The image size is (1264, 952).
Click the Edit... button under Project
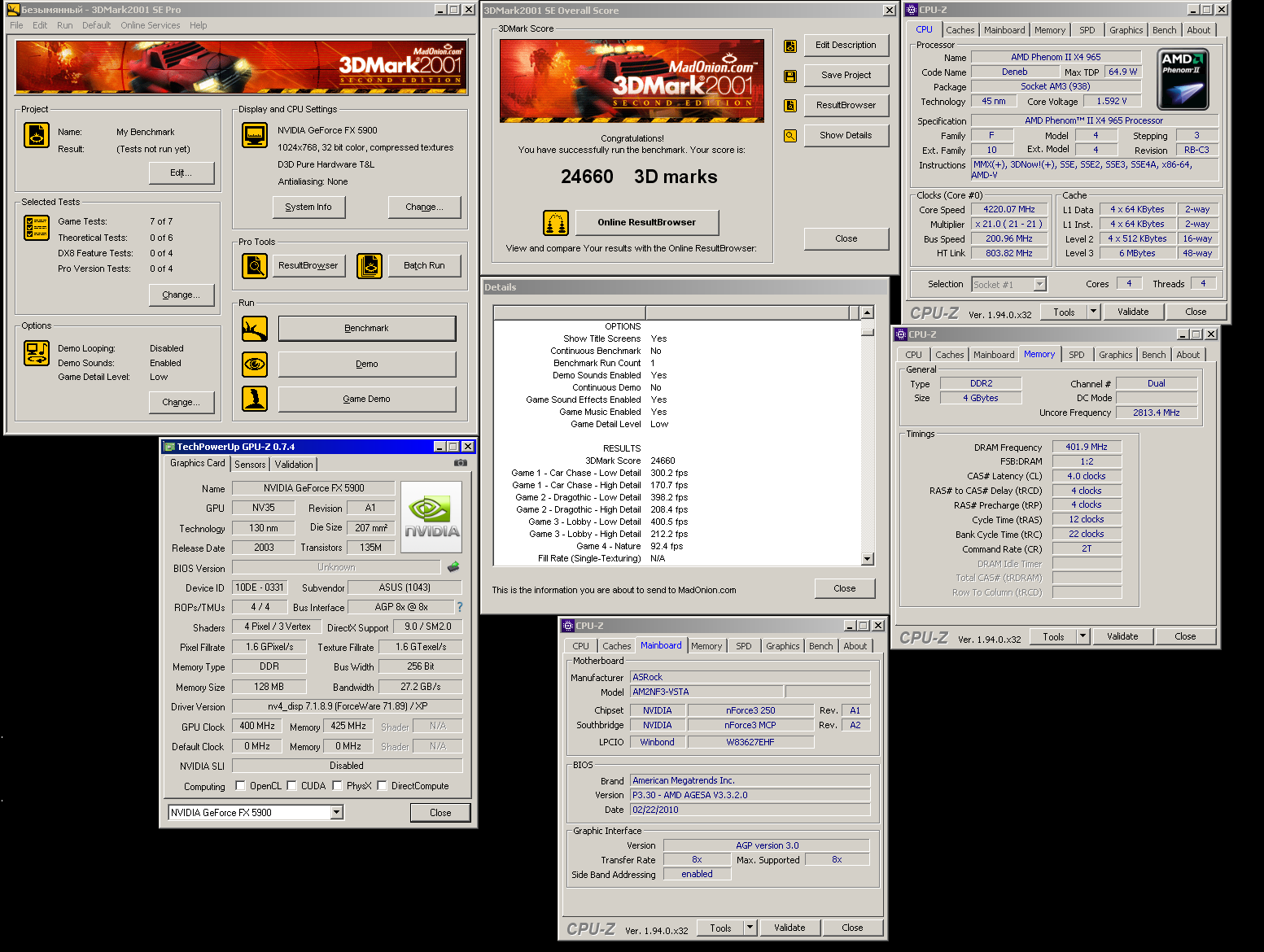[182, 173]
